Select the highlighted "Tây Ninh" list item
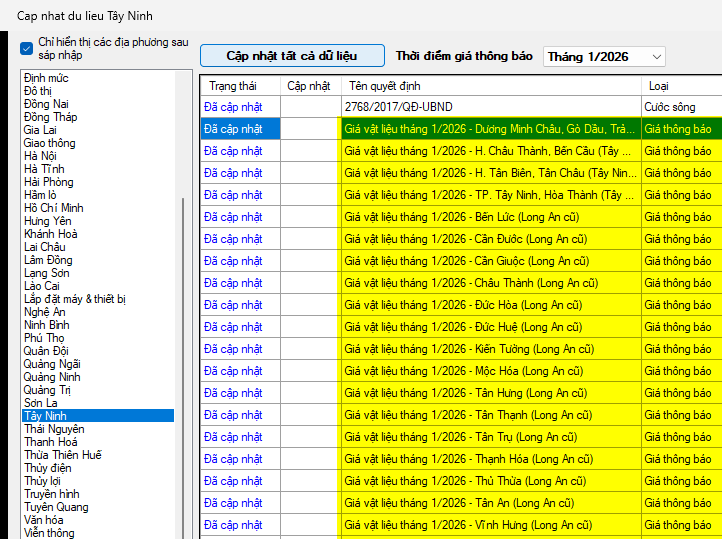 click(x=45, y=416)
